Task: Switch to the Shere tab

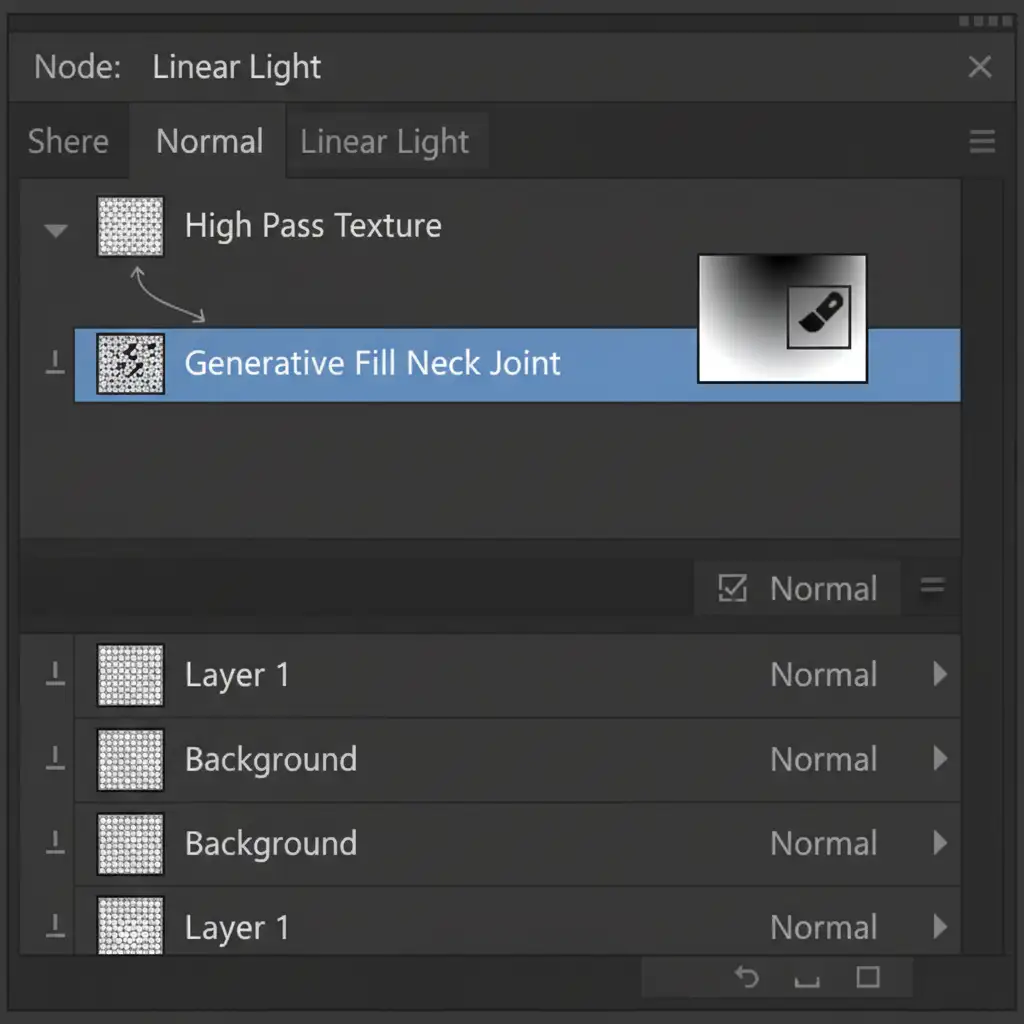Action: pyautogui.click(x=68, y=142)
